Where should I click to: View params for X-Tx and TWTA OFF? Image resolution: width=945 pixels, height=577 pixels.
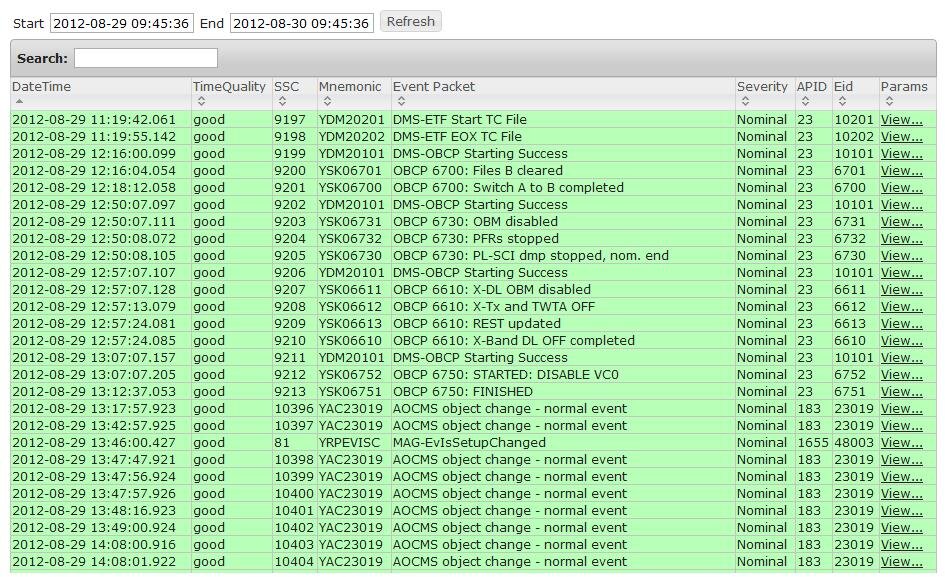pyautogui.click(x=902, y=306)
